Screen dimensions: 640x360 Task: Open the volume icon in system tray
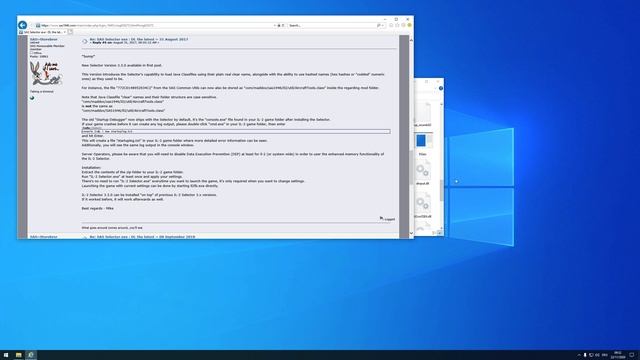tap(598, 355)
